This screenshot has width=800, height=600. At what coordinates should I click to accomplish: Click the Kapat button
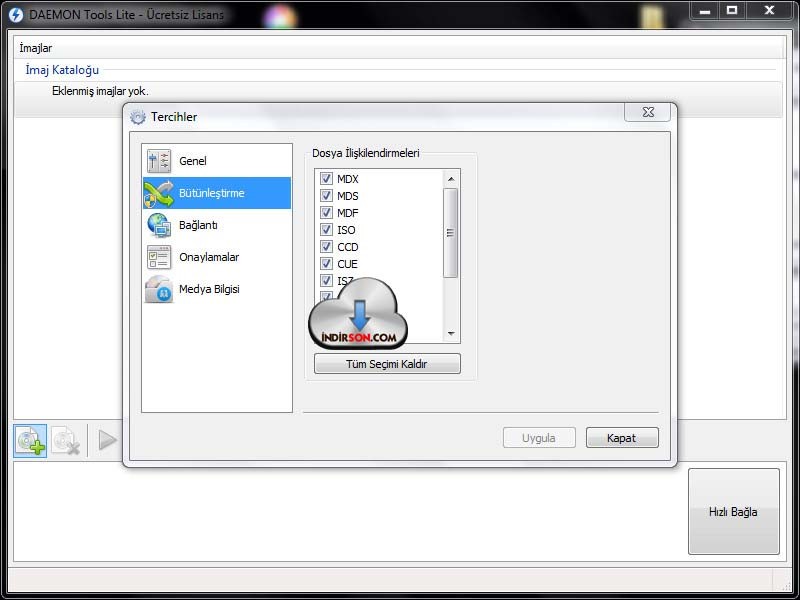[x=622, y=438]
